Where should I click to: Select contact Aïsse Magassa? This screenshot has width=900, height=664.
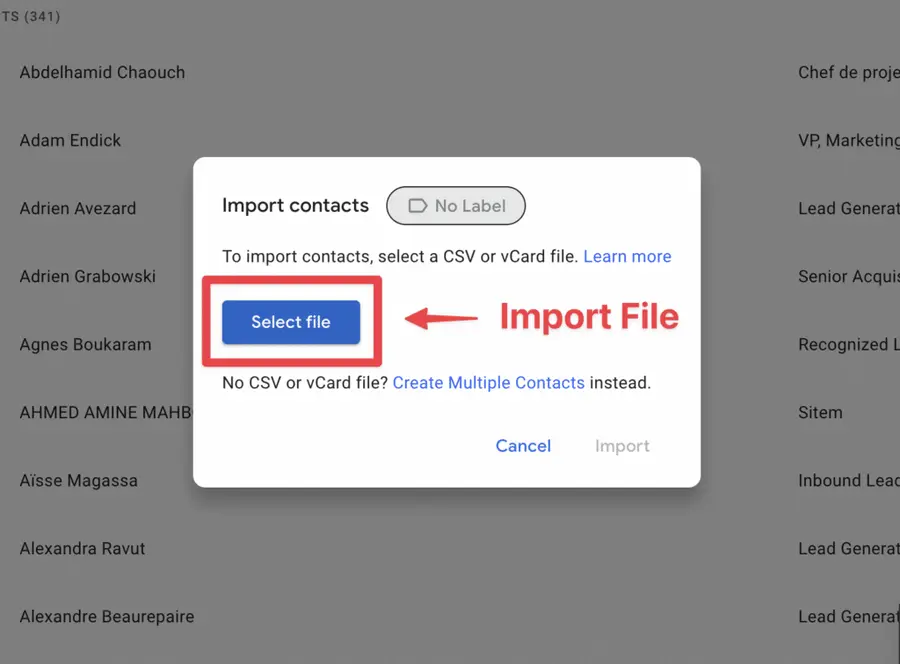(78, 480)
